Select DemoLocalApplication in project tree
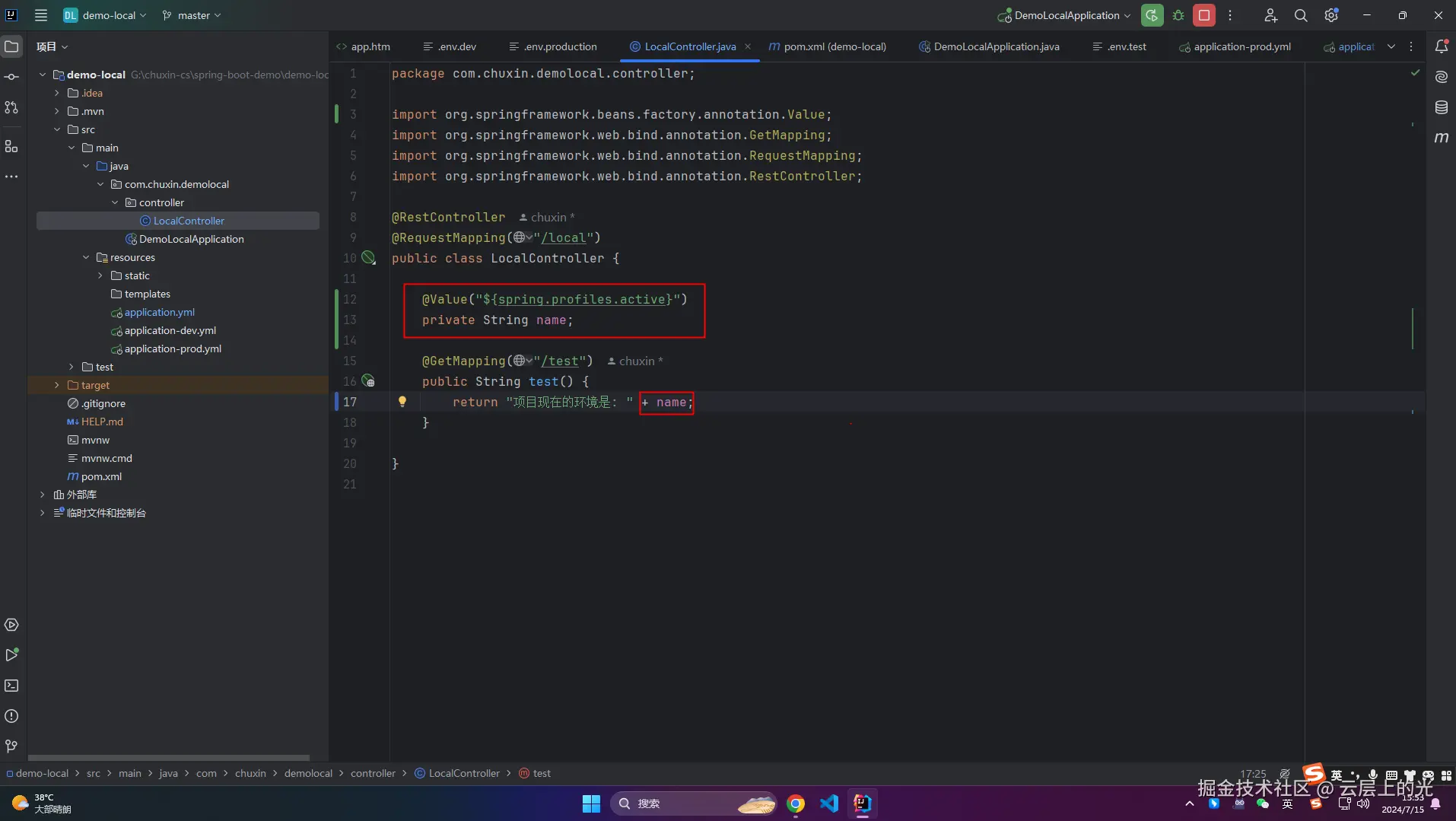Screen dimensions: 1456x821 click(191, 239)
